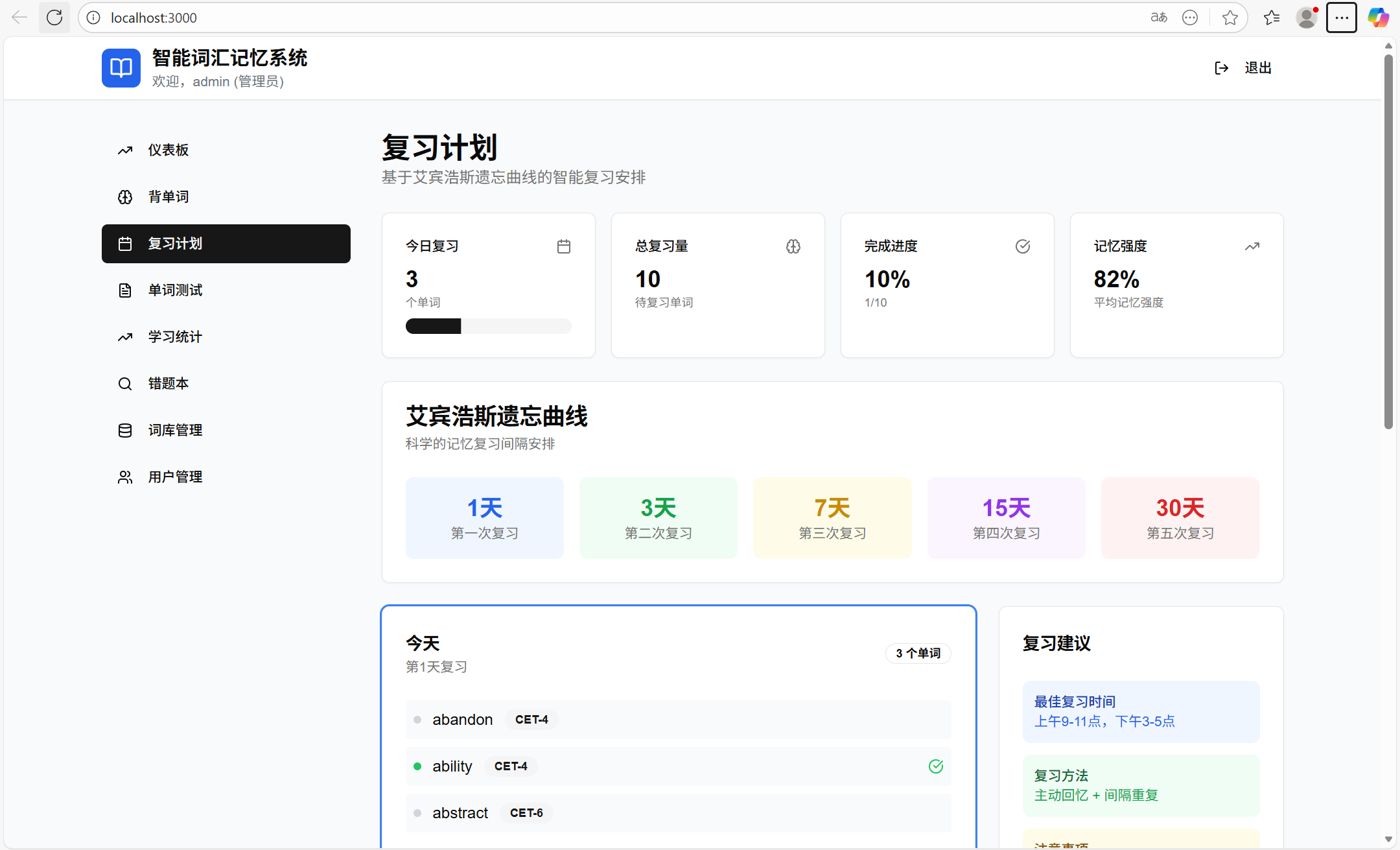
Task: Open 用户管理 via the users icon
Action: (125, 477)
